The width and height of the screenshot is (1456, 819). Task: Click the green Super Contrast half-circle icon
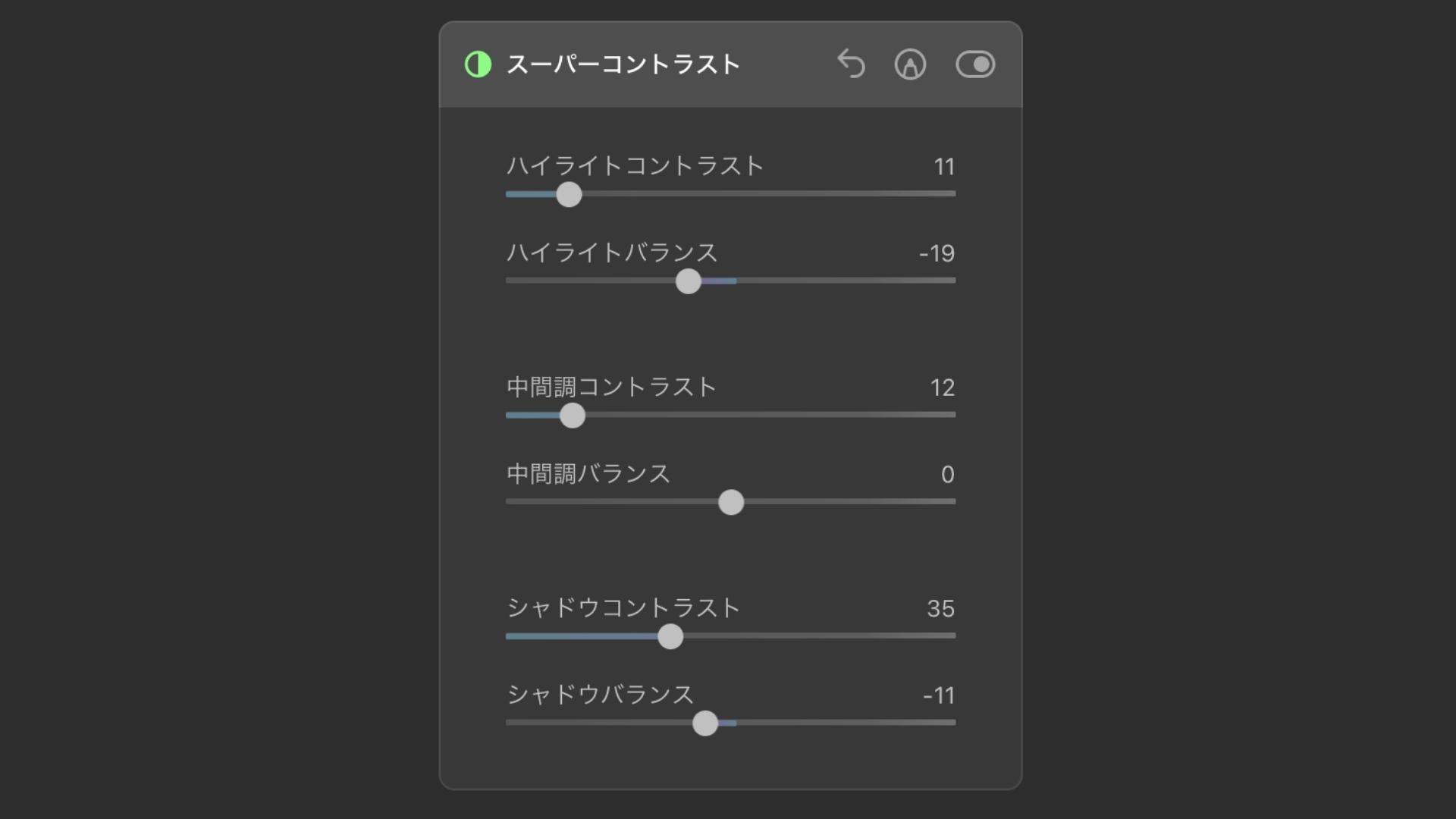[x=478, y=64]
